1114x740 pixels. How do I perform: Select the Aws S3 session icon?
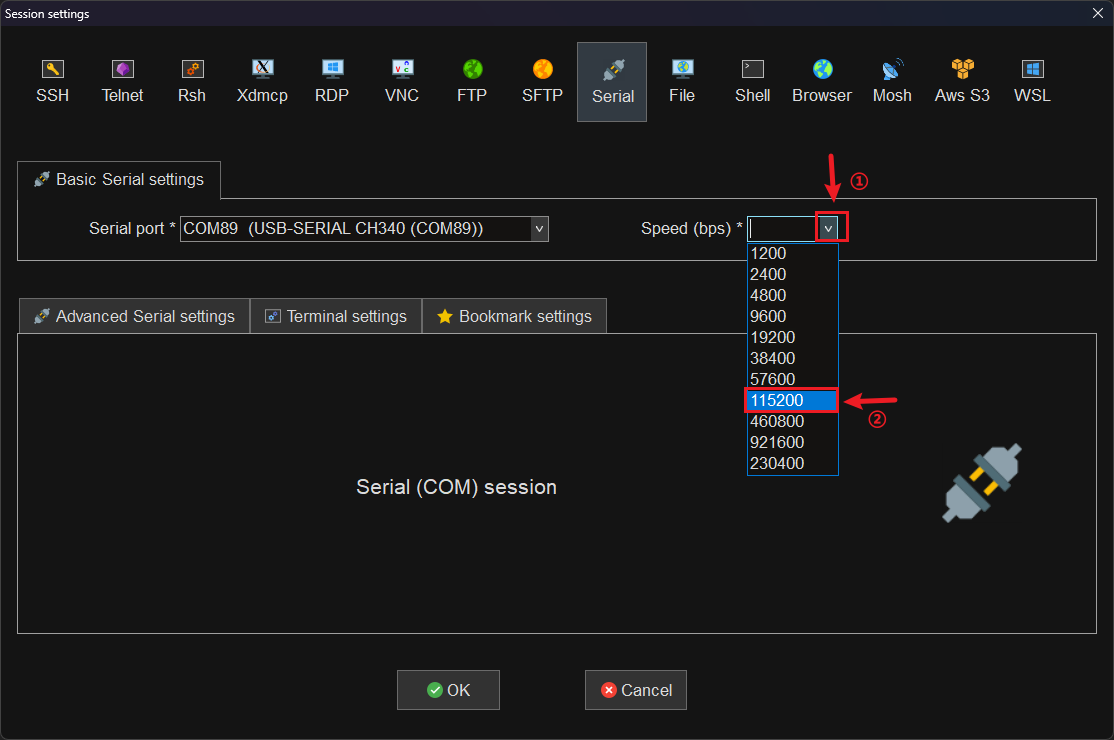pyautogui.click(x=962, y=80)
